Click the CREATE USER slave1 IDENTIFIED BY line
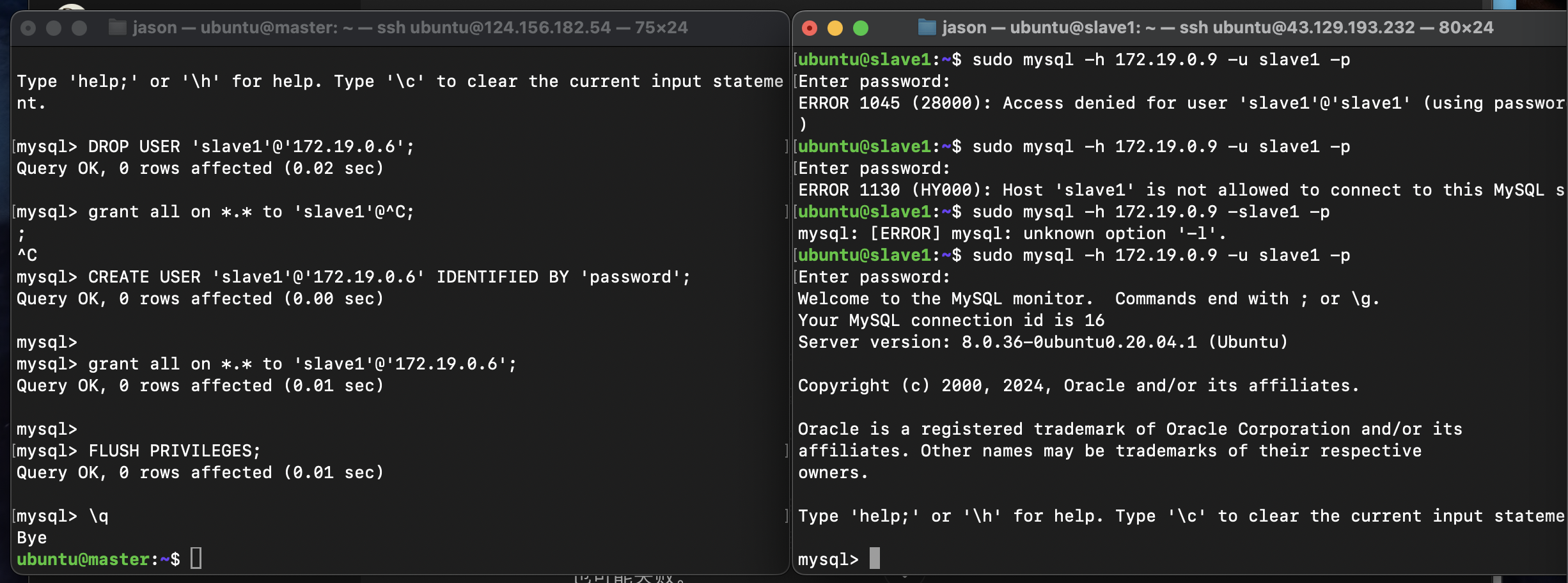Viewport: 1568px width, 583px height. [x=354, y=277]
